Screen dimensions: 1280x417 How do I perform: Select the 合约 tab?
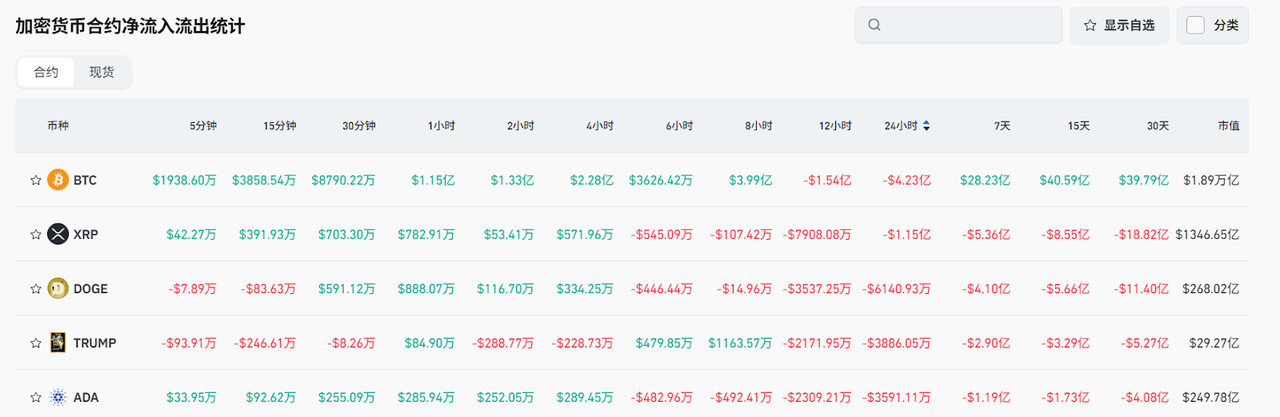point(46,72)
